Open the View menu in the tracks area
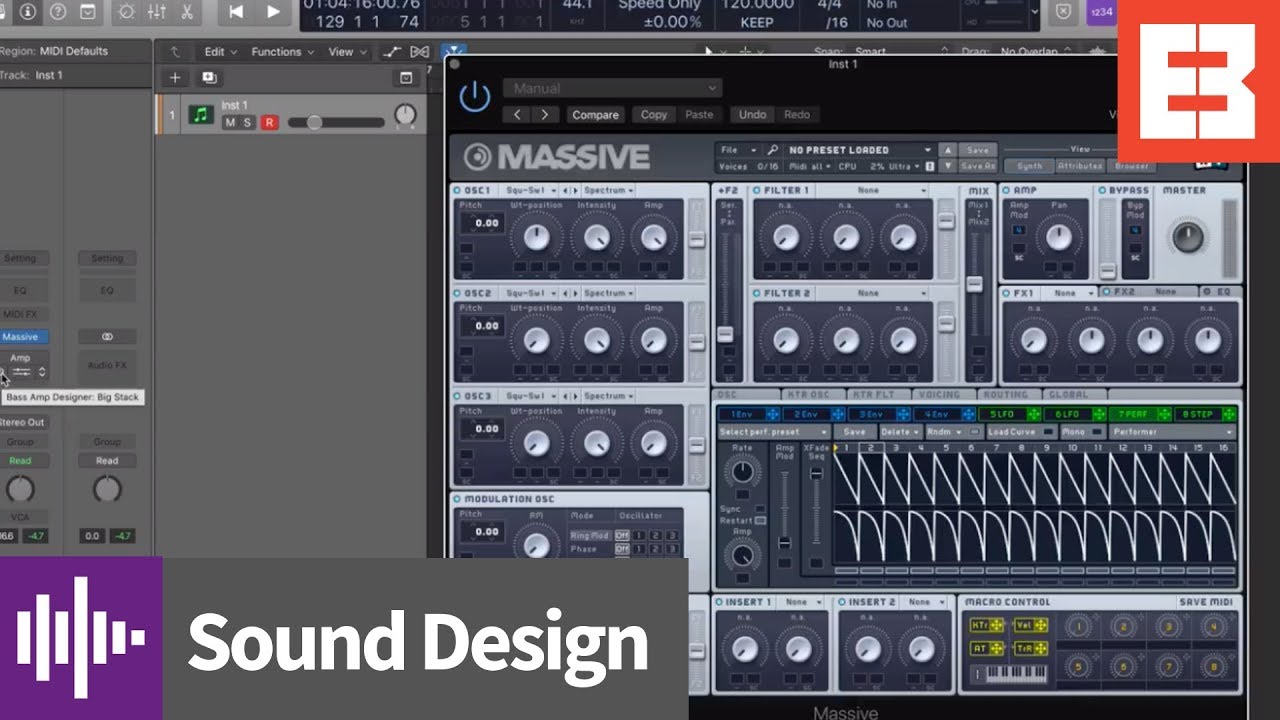The image size is (1280, 720). [x=346, y=52]
